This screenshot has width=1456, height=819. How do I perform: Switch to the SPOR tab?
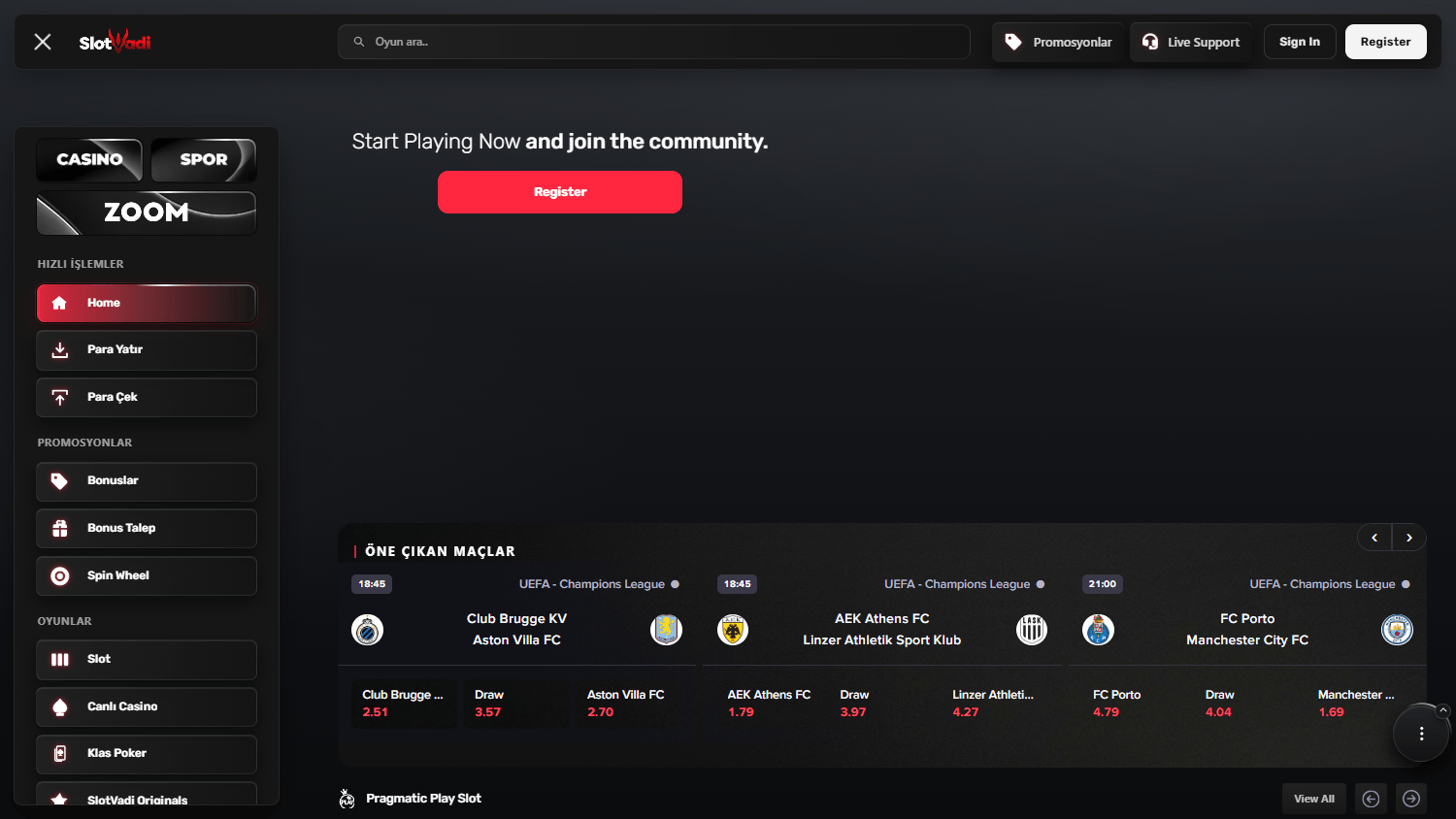[204, 160]
